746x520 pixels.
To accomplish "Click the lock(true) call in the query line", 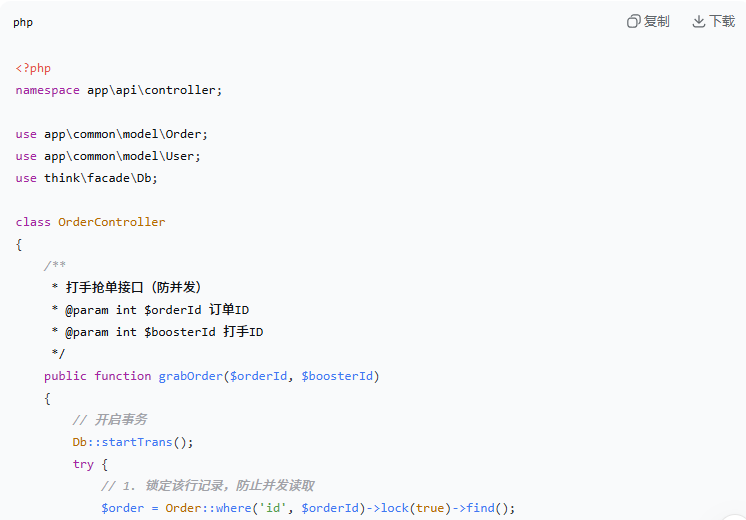I will [x=415, y=508].
